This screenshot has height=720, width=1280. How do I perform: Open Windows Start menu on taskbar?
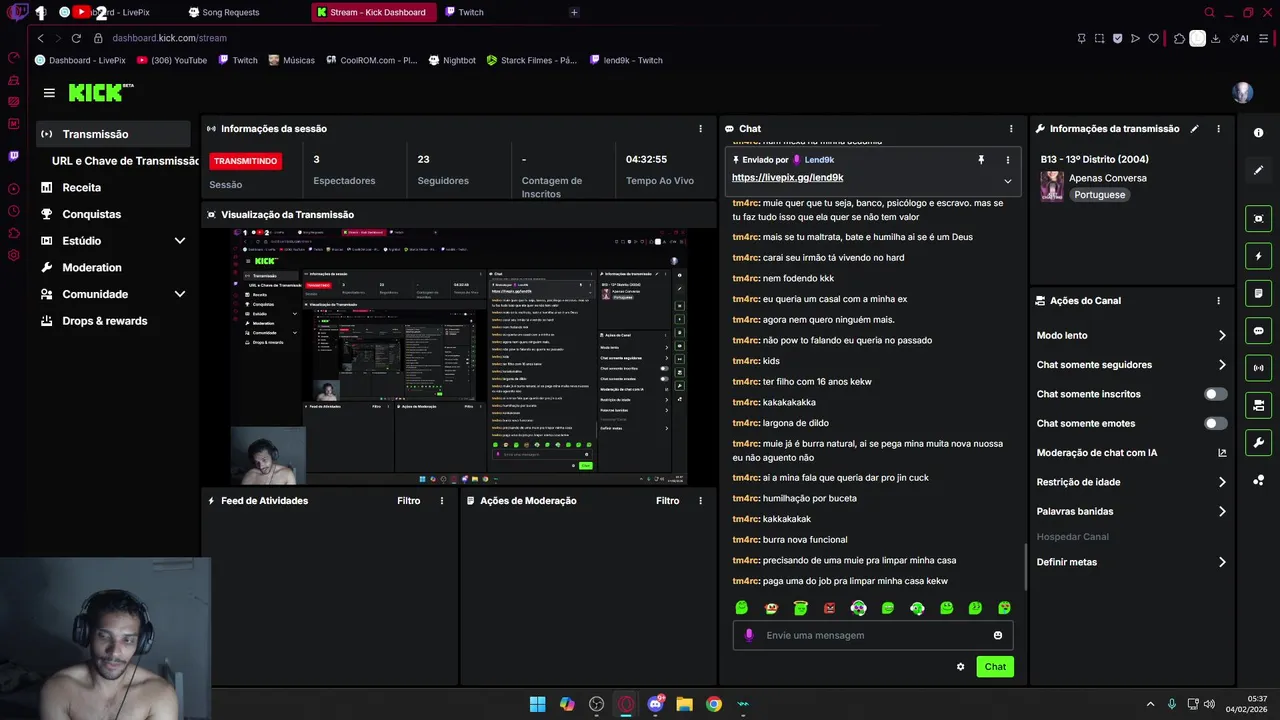click(x=537, y=704)
